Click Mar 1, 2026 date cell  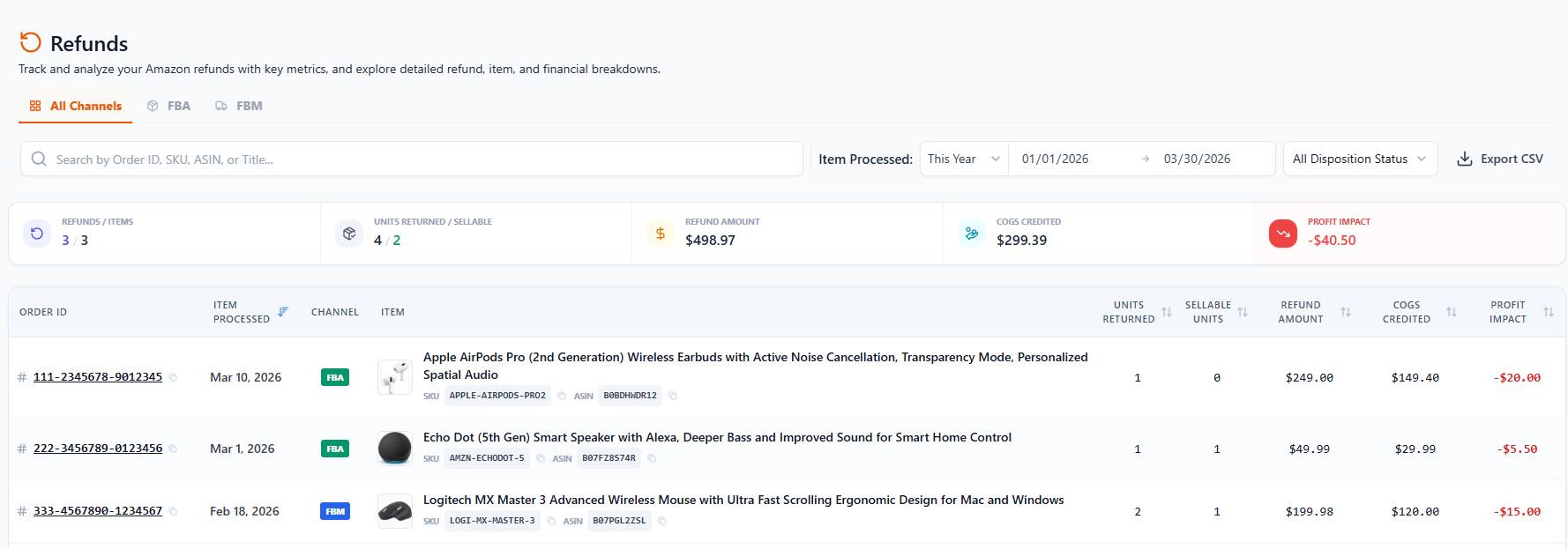click(243, 449)
